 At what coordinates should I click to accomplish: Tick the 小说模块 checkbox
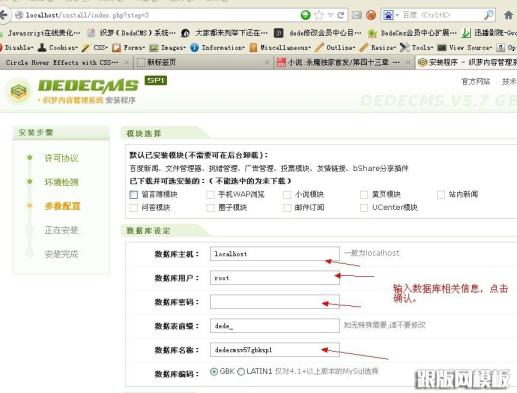(x=287, y=195)
